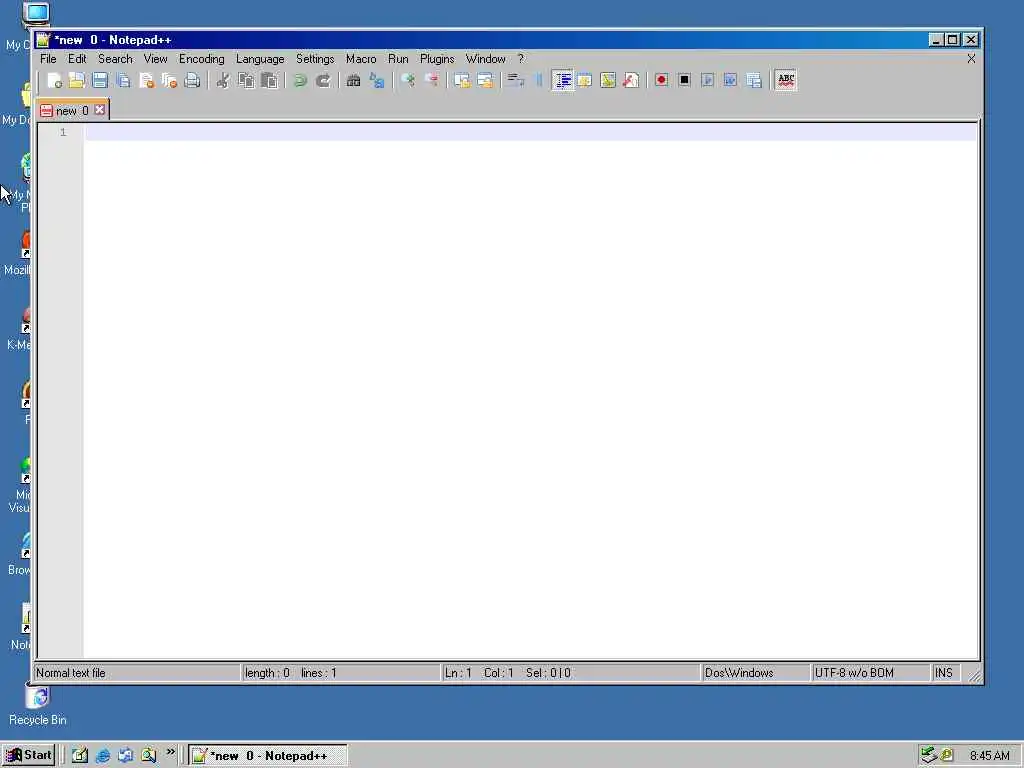
Task: Click the Open file toolbar icon
Action: point(77,80)
